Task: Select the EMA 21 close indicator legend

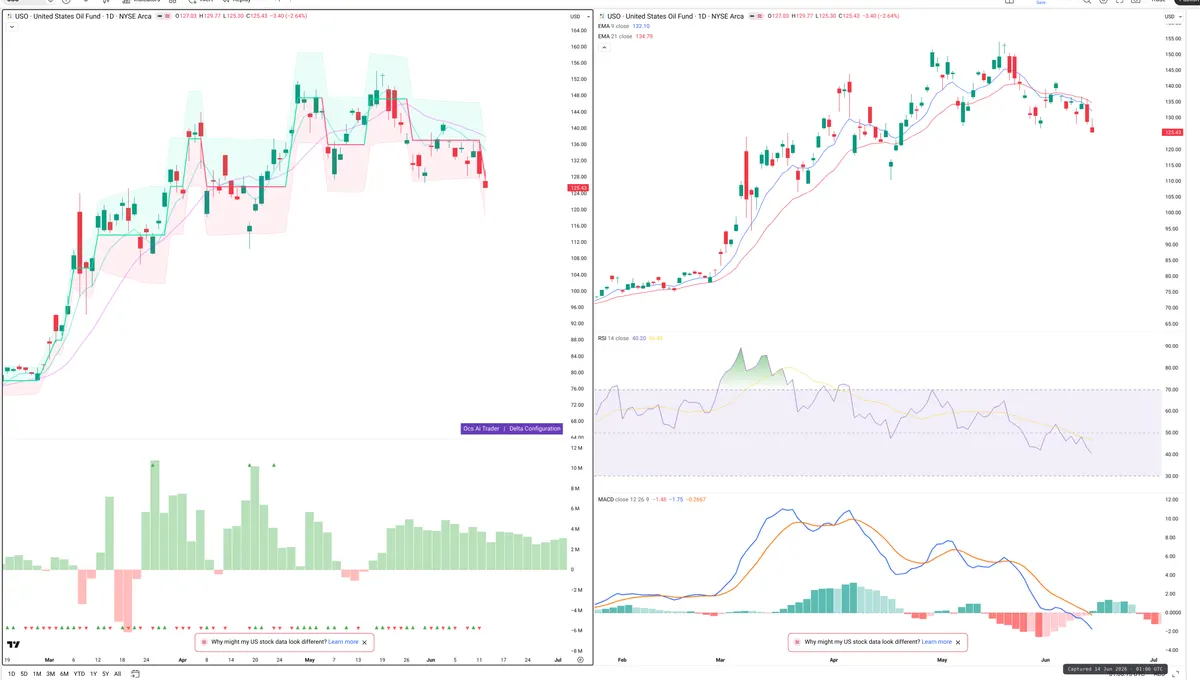Action: (x=625, y=36)
